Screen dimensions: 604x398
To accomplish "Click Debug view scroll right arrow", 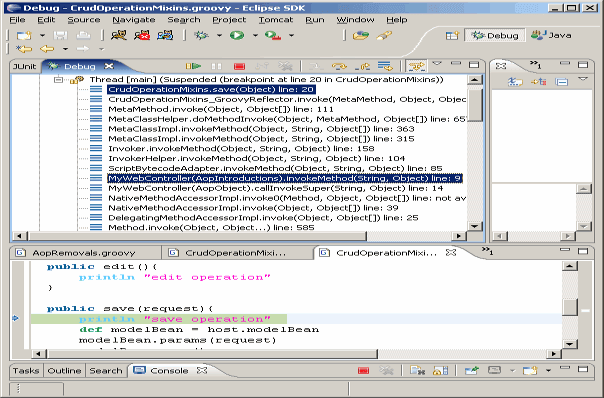I will (458, 236).
